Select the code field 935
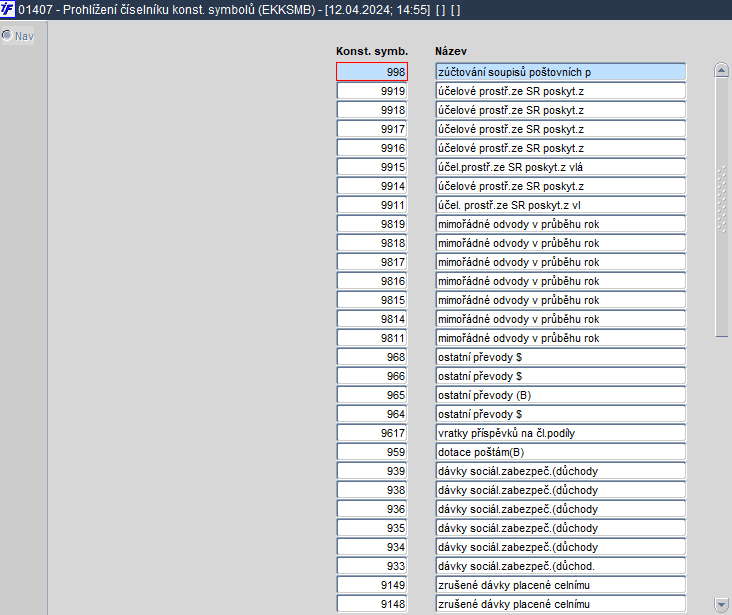The height and width of the screenshot is (615, 732). coord(372,528)
